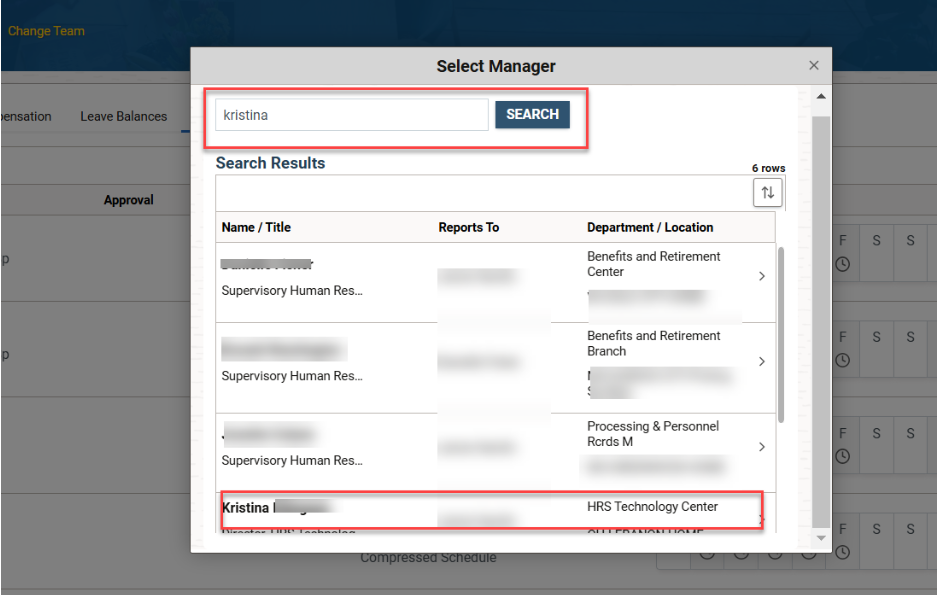Viewport: 937px width, 595px height.
Task: Click the Name / Title column header
Action: click(256, 228)
